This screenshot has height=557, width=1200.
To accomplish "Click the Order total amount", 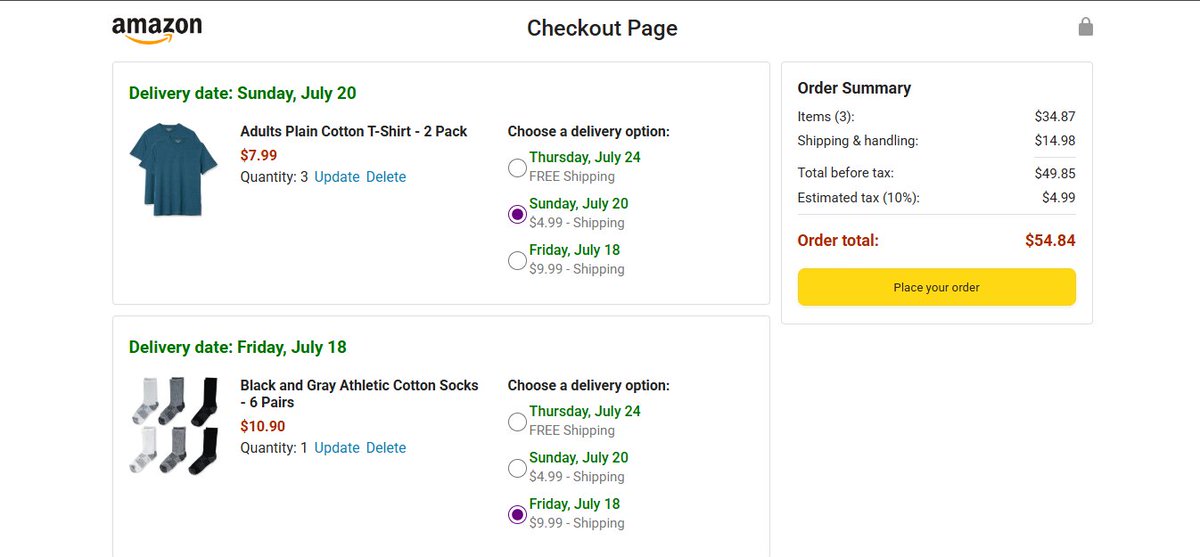I will pos(1050,240).
